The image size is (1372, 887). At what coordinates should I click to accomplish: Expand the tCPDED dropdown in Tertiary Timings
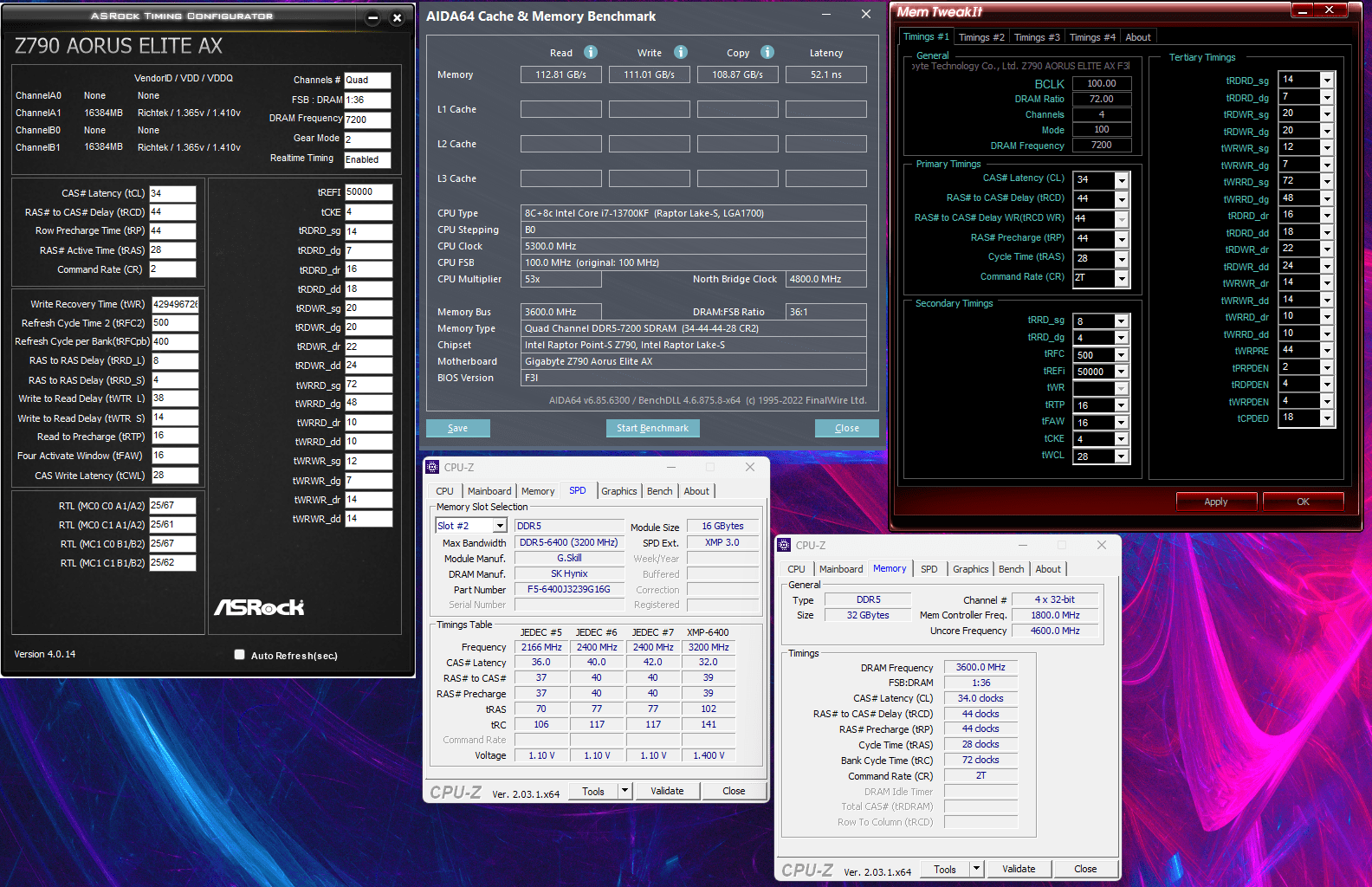[1327, 418]
